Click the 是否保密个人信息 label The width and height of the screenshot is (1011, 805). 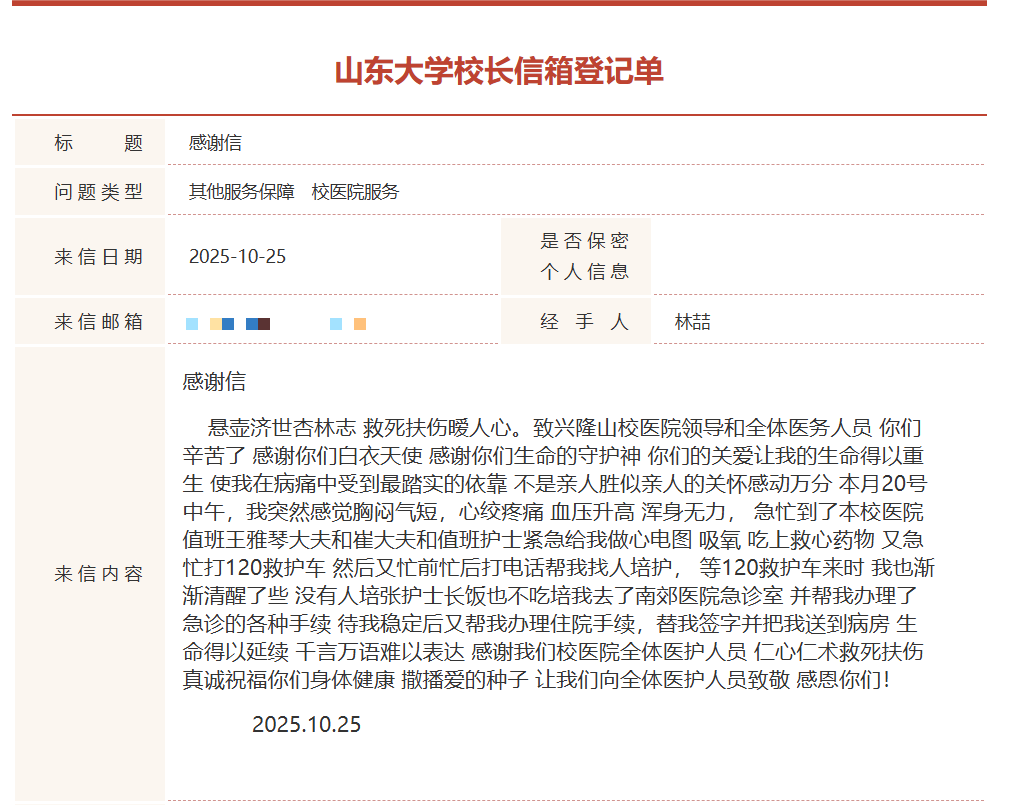pyautogui.click(x=584, y=256)
